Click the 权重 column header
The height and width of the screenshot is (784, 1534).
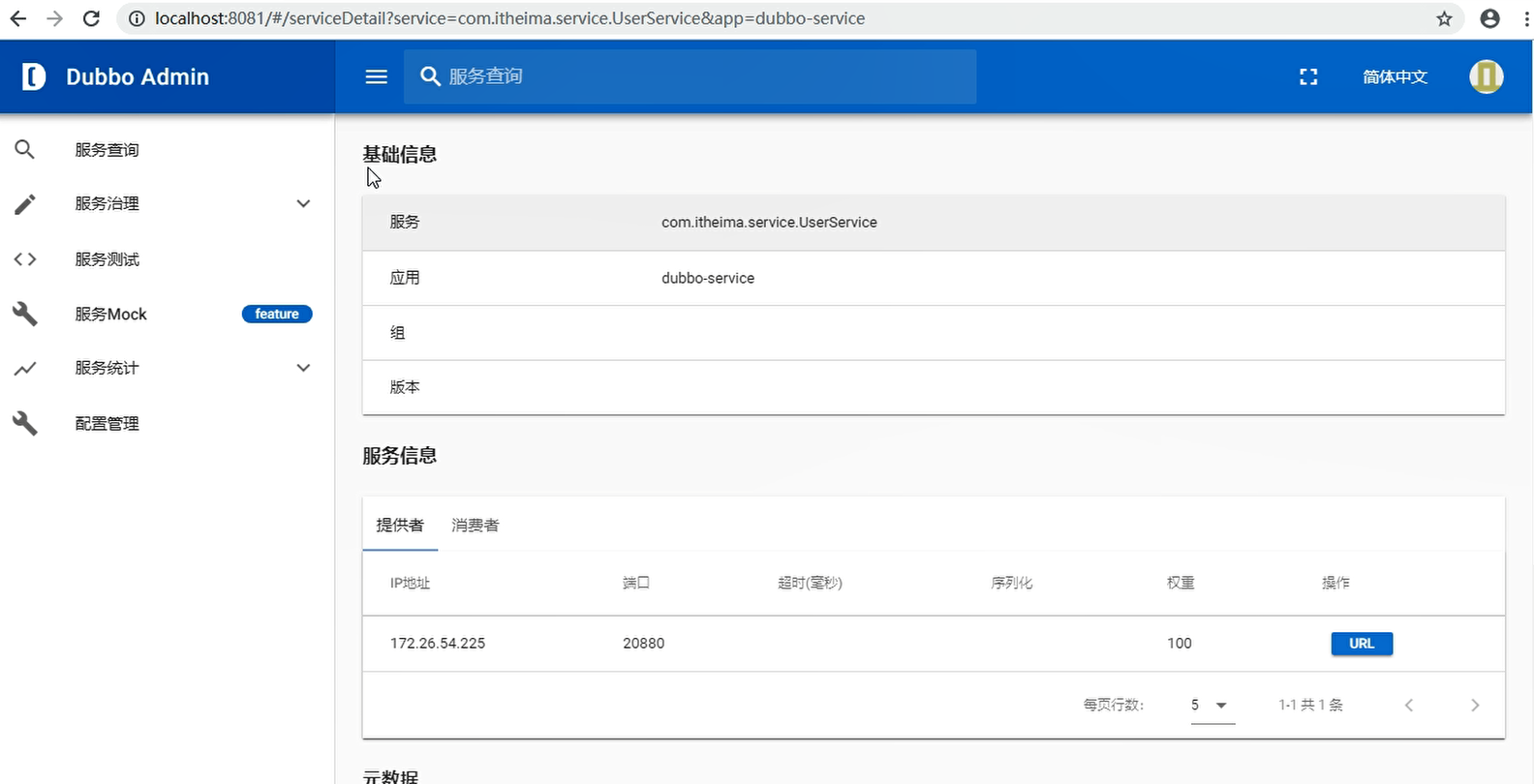(x=1181, y=583)
